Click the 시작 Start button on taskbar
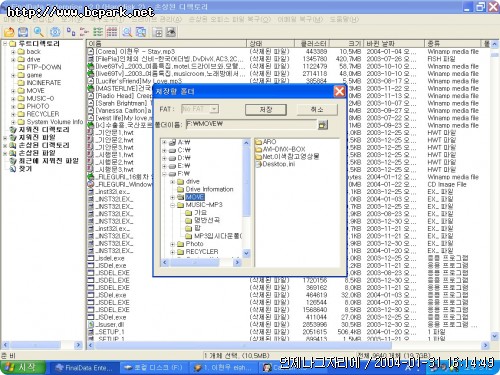The height and width of the screenshot is (375, 500). (x=22, y=368)
